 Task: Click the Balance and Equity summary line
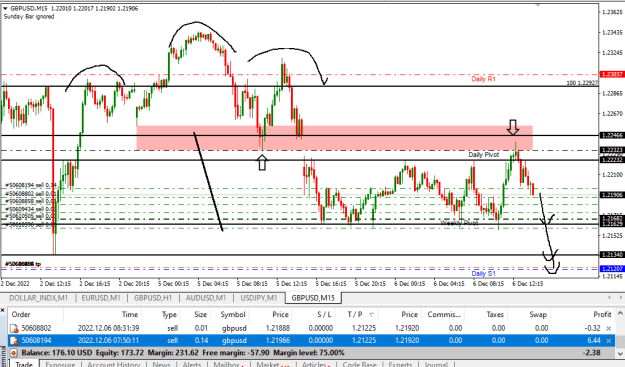183,353
